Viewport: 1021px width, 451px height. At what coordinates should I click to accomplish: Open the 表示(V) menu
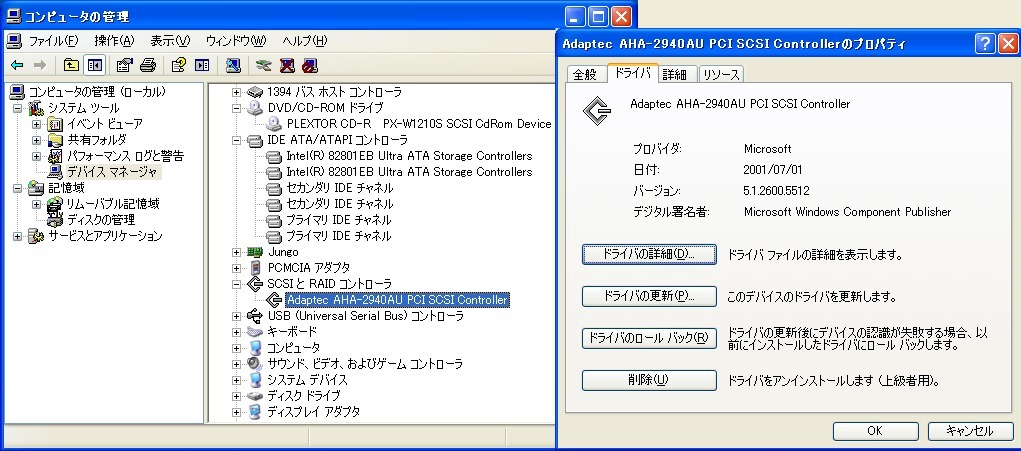(170, 41)
